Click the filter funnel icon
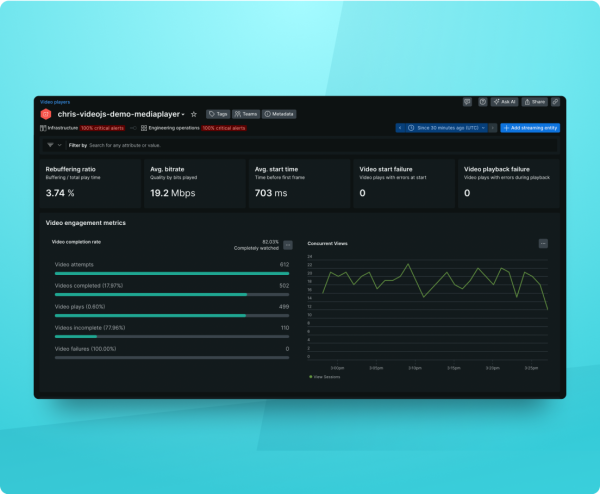This screenshot has height=494, width=600. pyautogui.click(x=49, y=145)
